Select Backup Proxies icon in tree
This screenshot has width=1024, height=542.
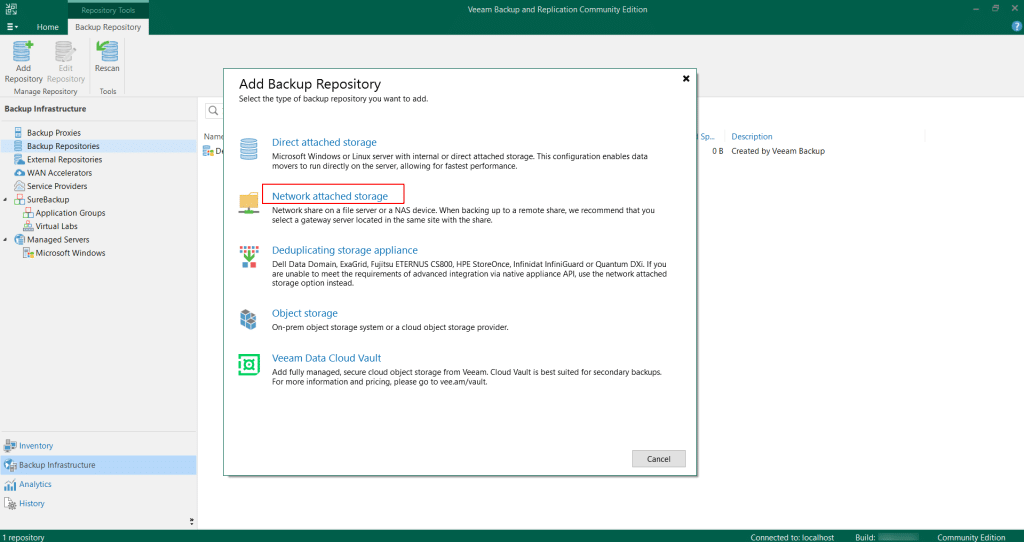point(19,133)
